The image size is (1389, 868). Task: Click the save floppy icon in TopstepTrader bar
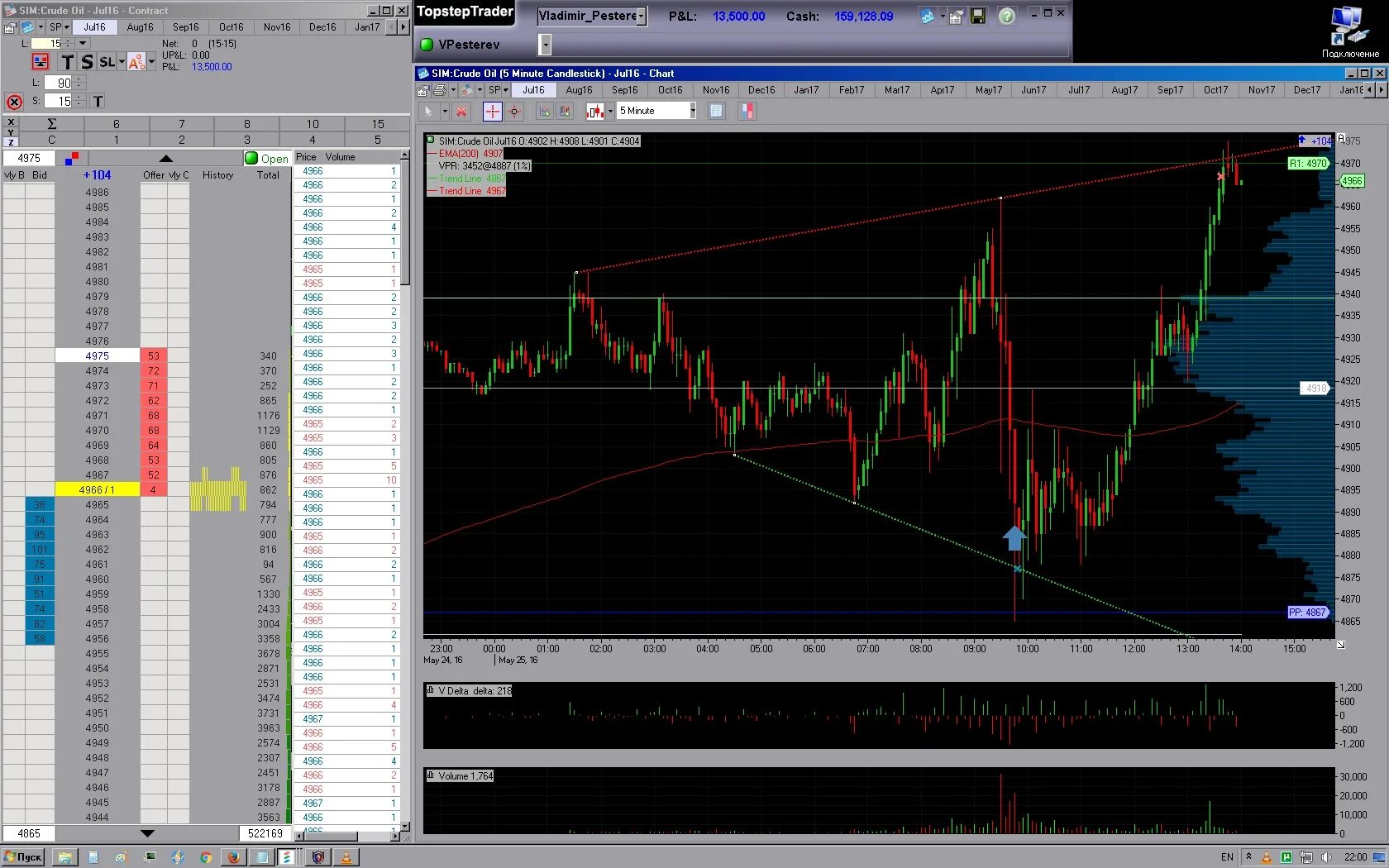(x=978, y=17)
